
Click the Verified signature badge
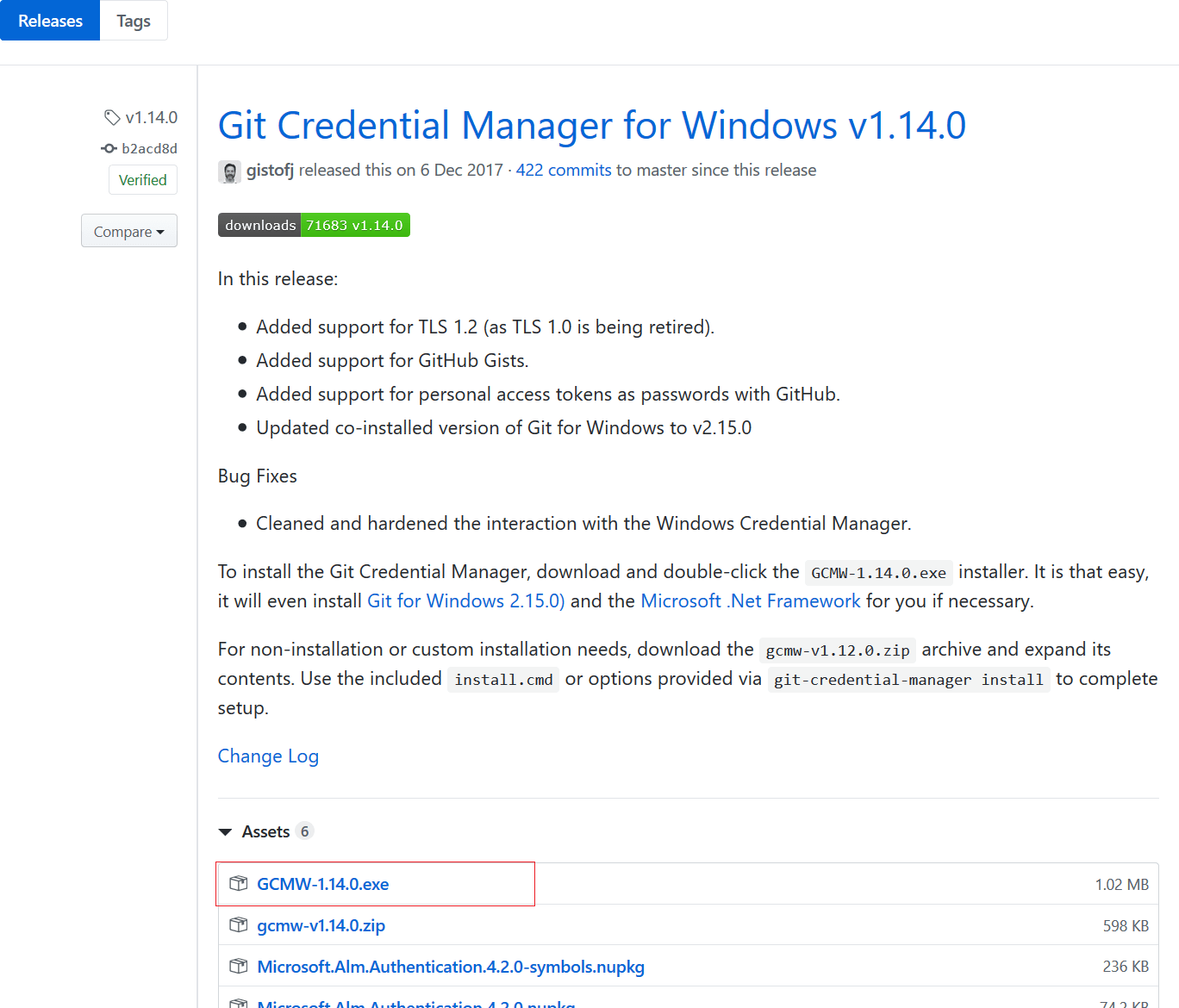pos(143,180)
